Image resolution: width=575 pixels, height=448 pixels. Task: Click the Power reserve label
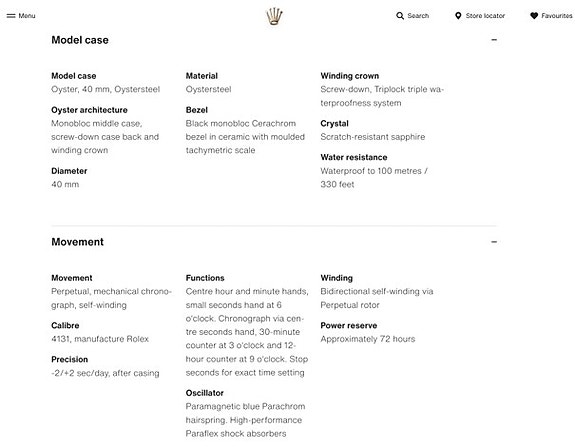(x=348, y=326)
